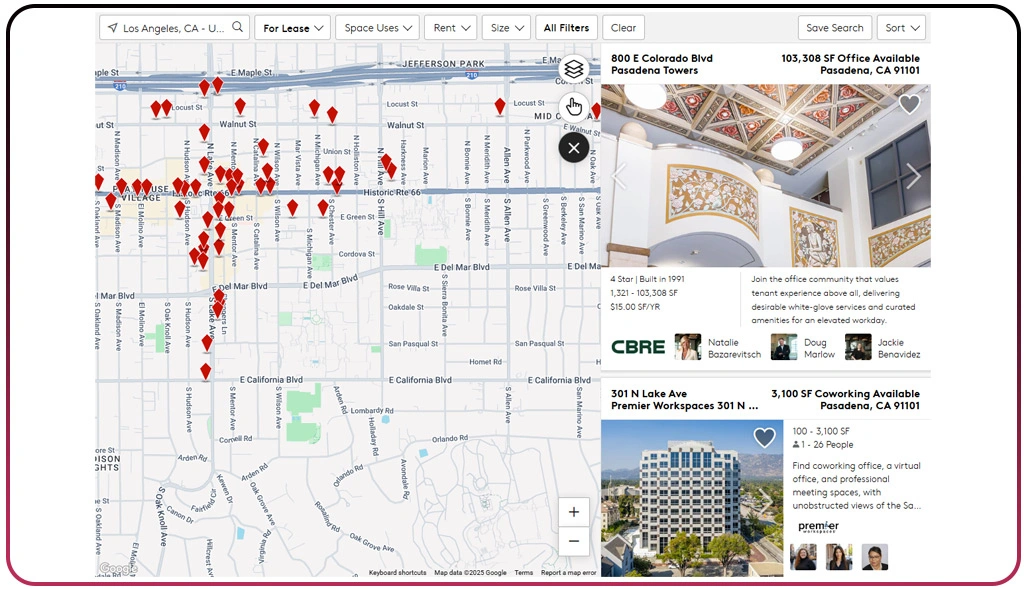Favorite the Pasadena Towers listing heart
Screen dimensions: 1026x589
pos(908,104)
